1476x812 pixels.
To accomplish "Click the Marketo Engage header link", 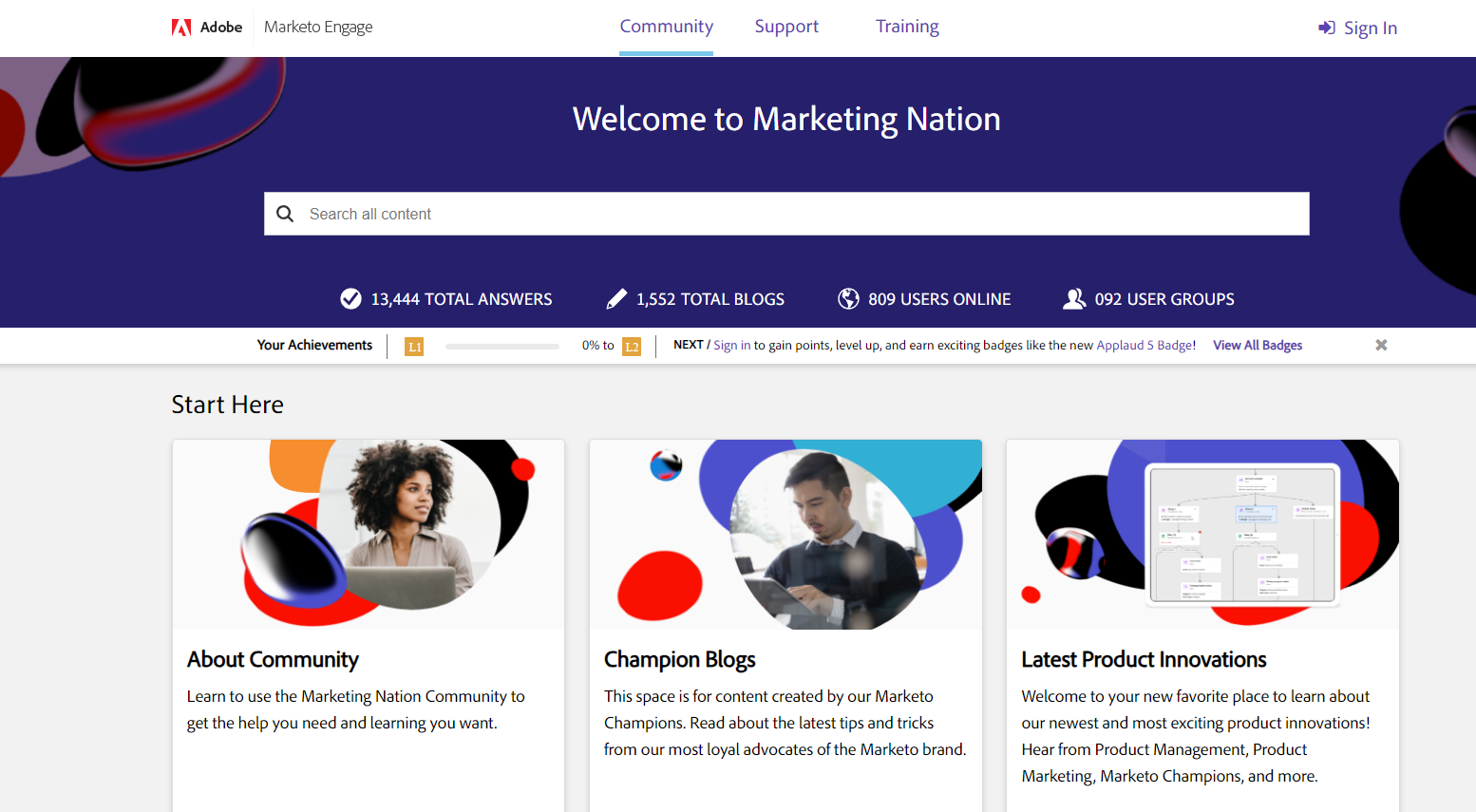I will point(318,28).
